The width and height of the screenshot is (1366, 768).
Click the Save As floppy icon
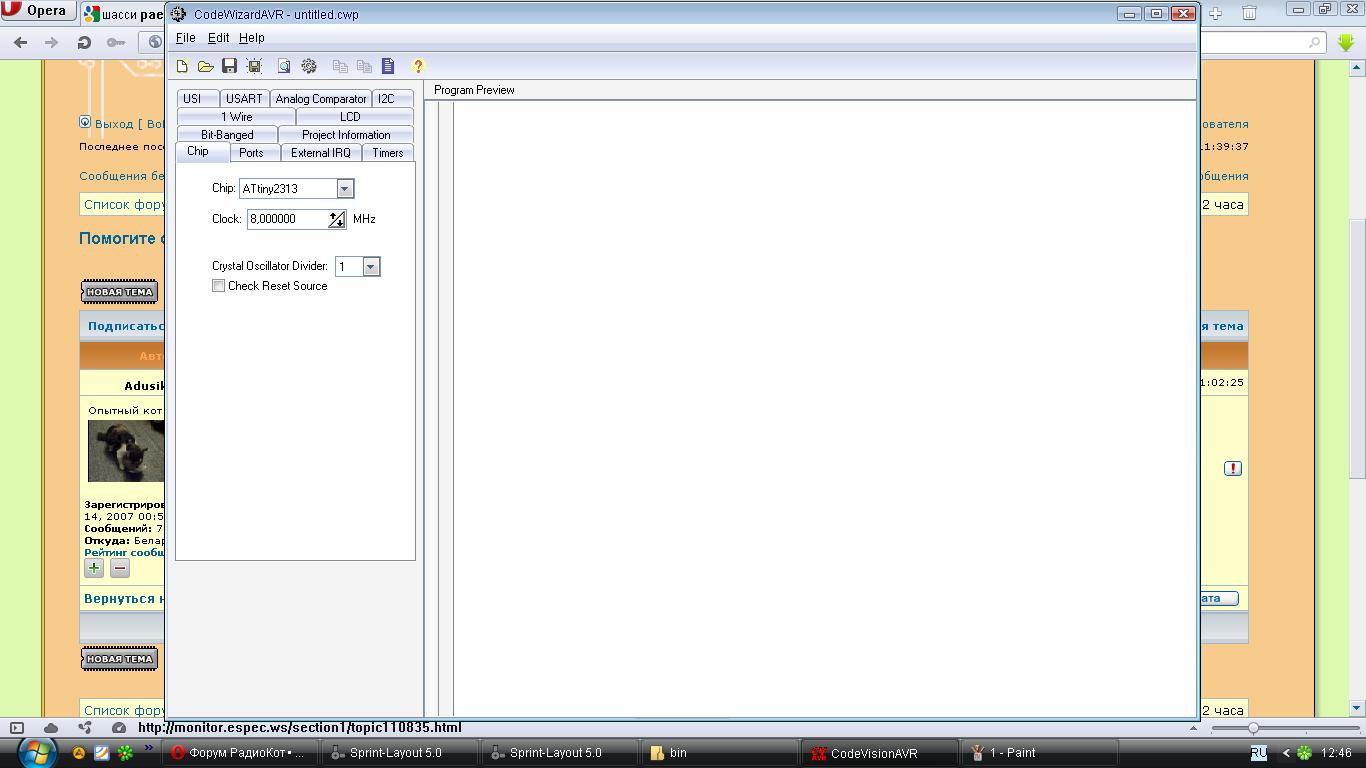point(254,66)
